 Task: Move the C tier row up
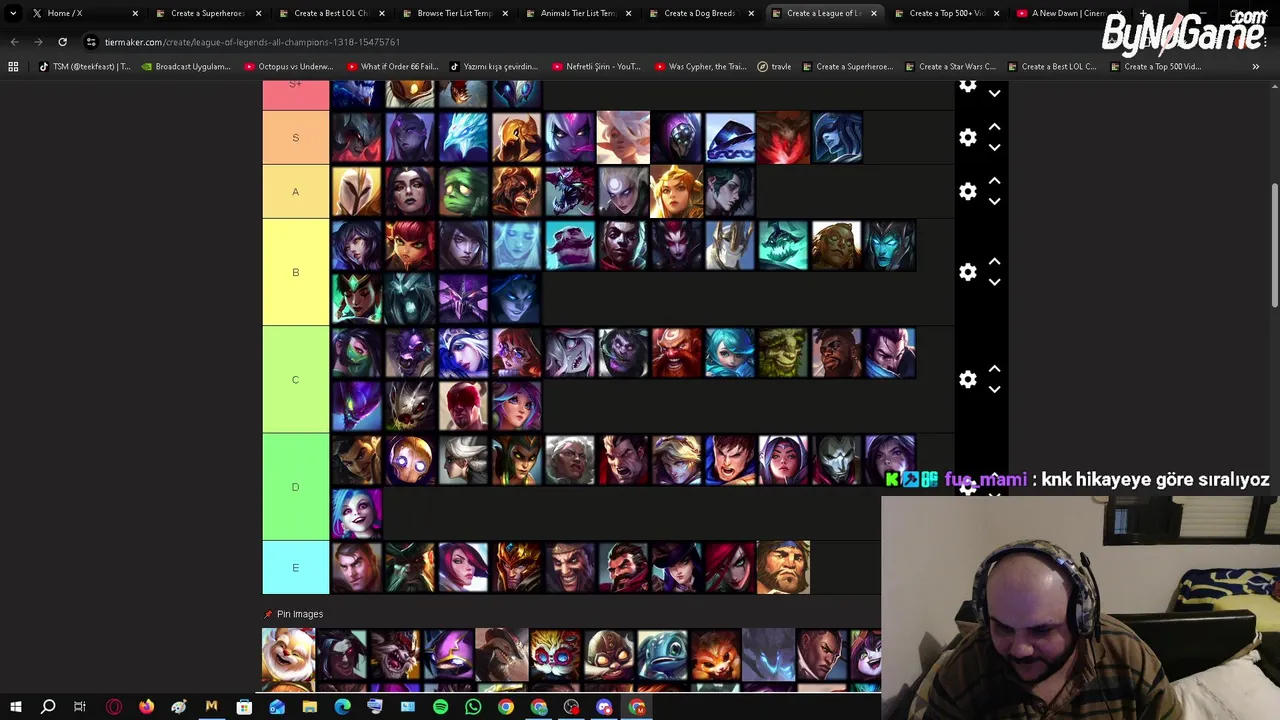[994, 369]
